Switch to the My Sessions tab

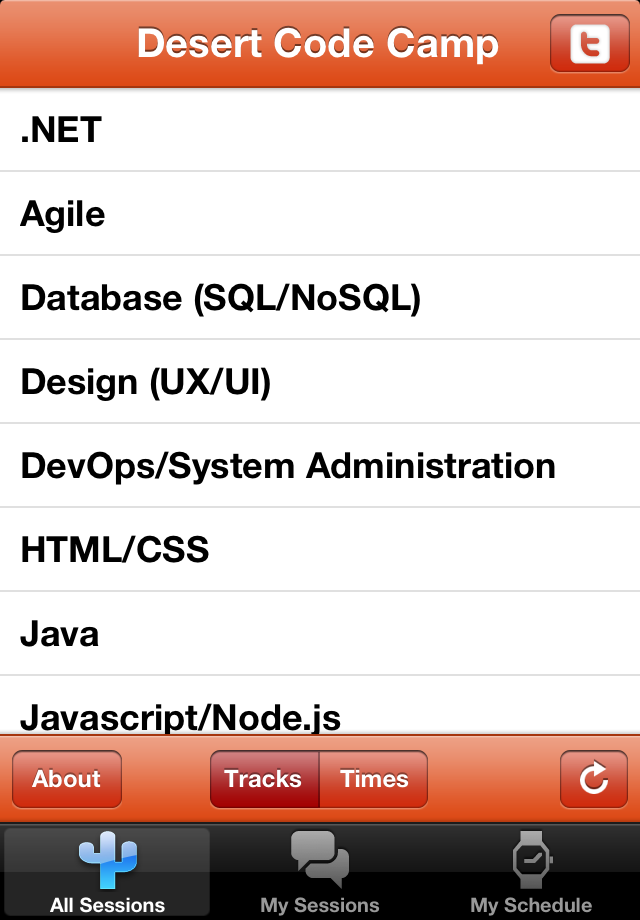coord(320,872)
